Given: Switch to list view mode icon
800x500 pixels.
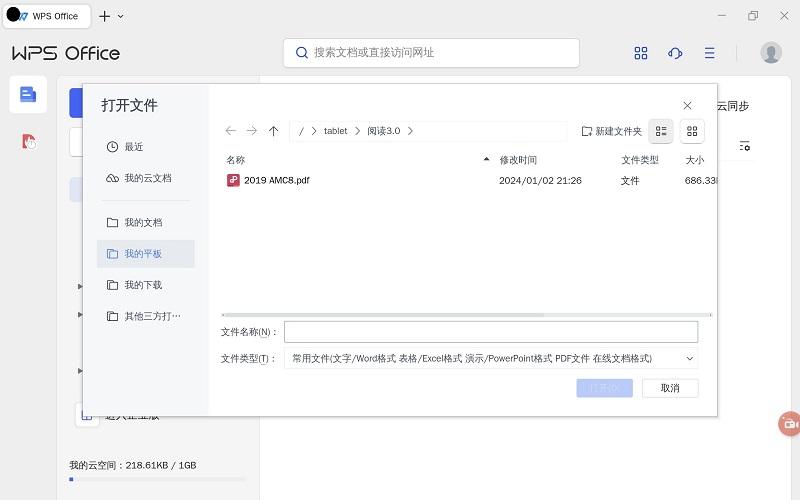Looking at the screenshot, I should coord(661,131).
